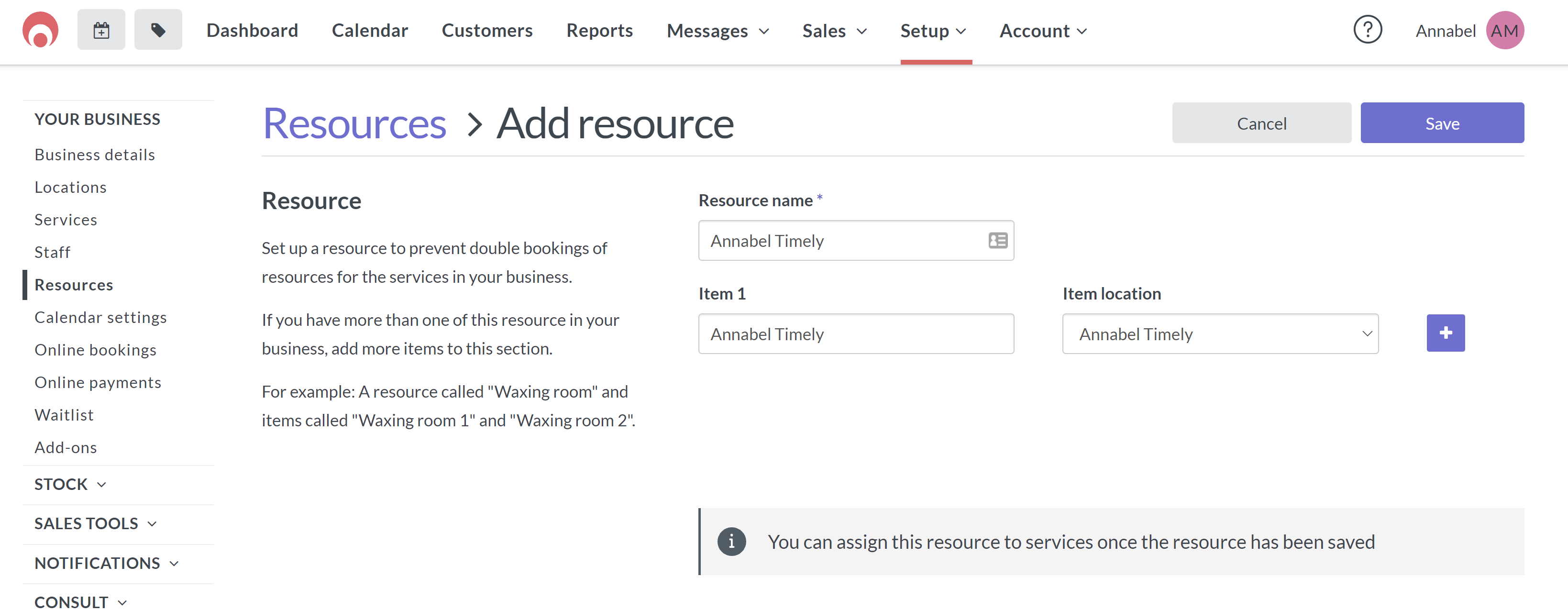Open the sale tag icon

coord(158,30)
